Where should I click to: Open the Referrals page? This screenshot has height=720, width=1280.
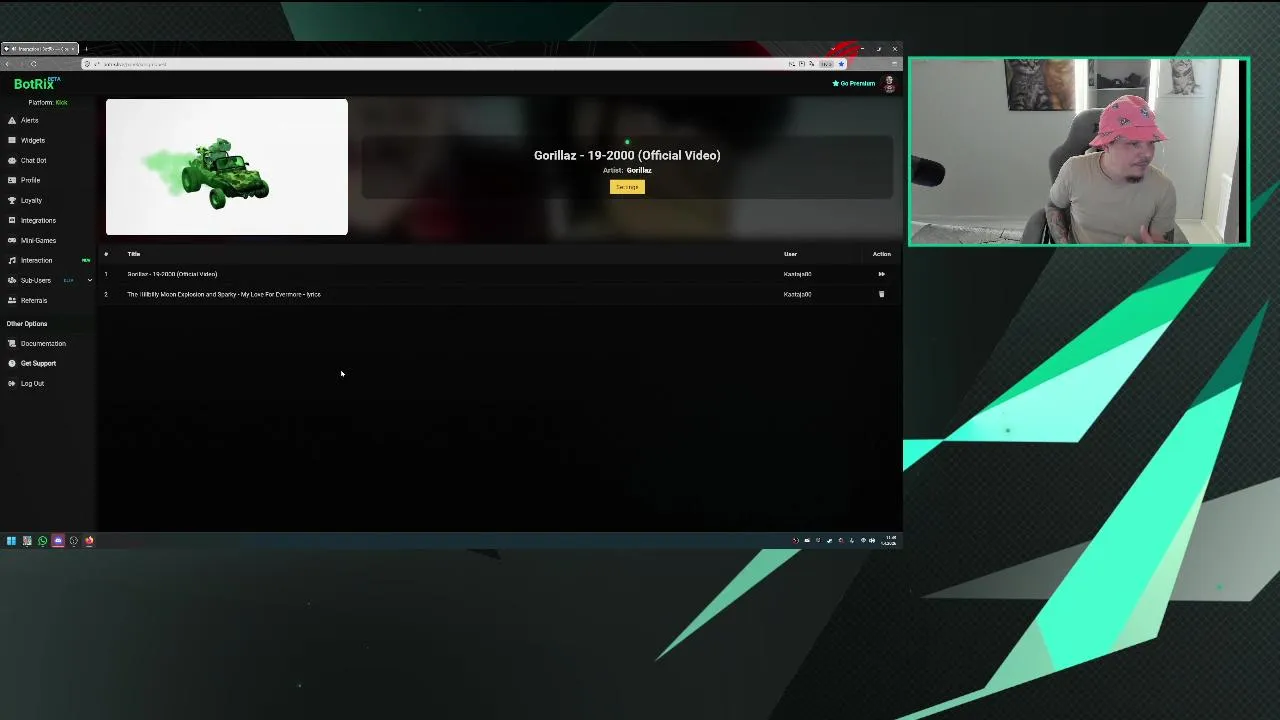(34, 300)
